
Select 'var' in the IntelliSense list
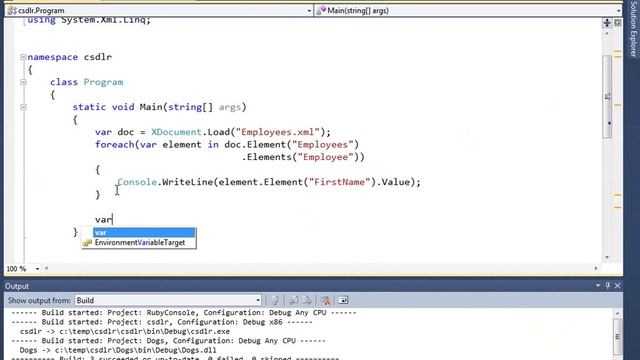coord(144,232)
